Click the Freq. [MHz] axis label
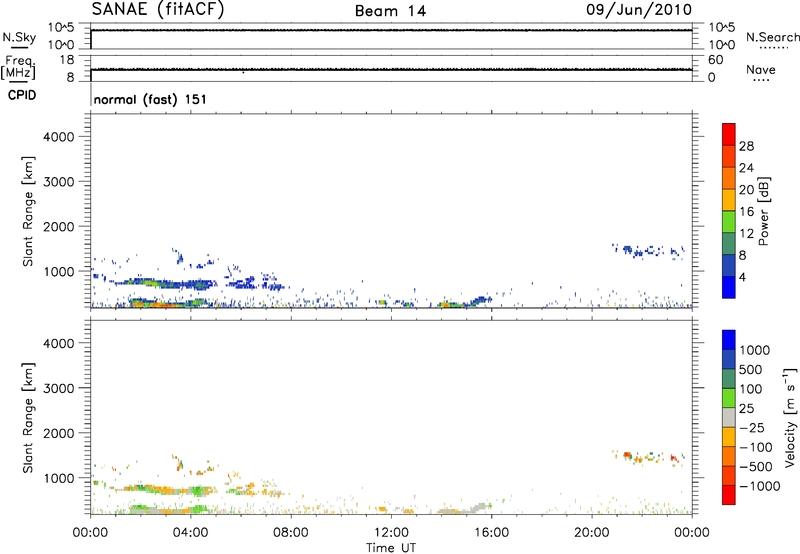This screenshot has width=800, height=554. (19, 67)
